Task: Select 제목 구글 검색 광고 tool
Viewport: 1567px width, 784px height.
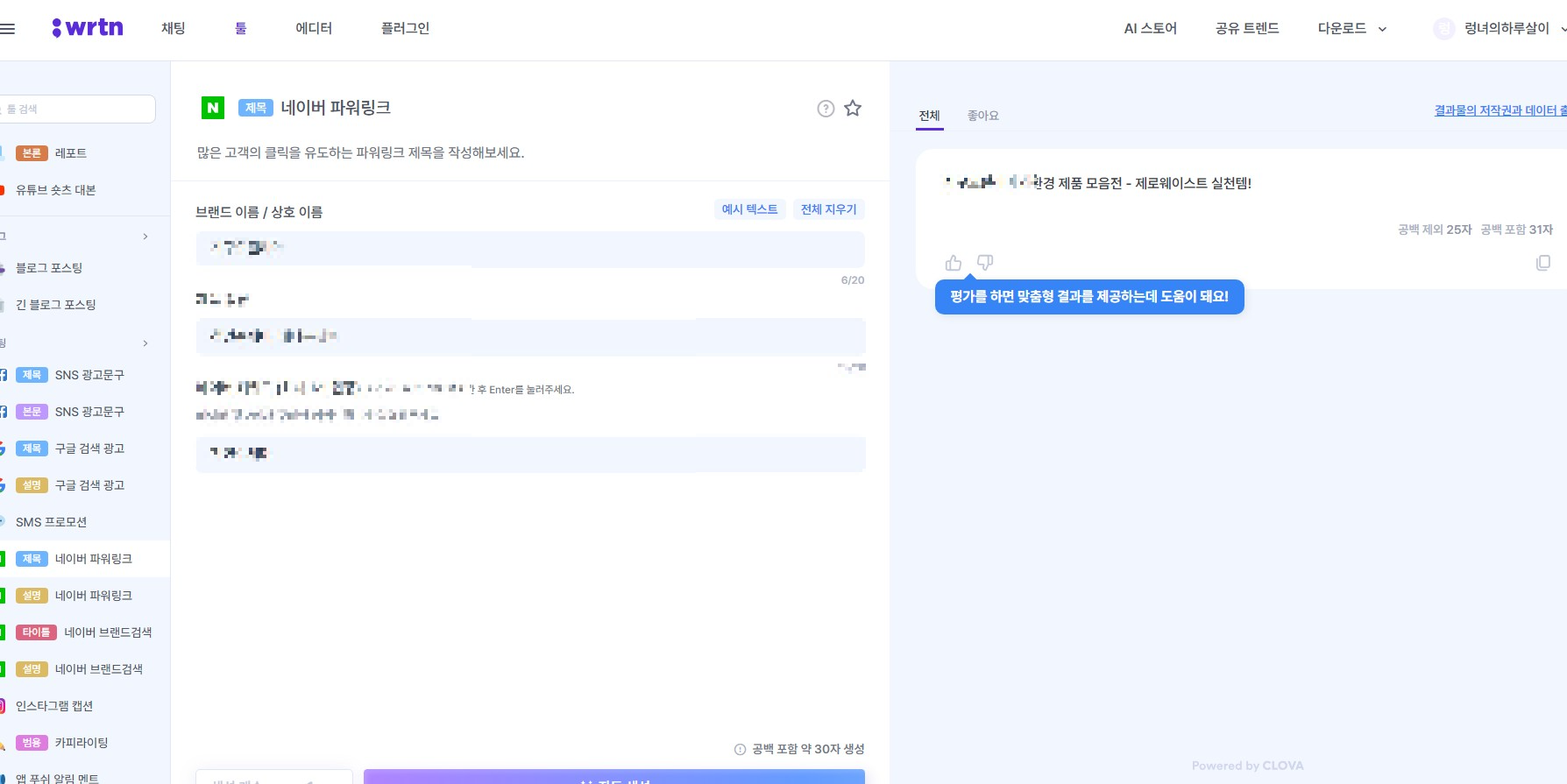Action: [x=85, y=449]
